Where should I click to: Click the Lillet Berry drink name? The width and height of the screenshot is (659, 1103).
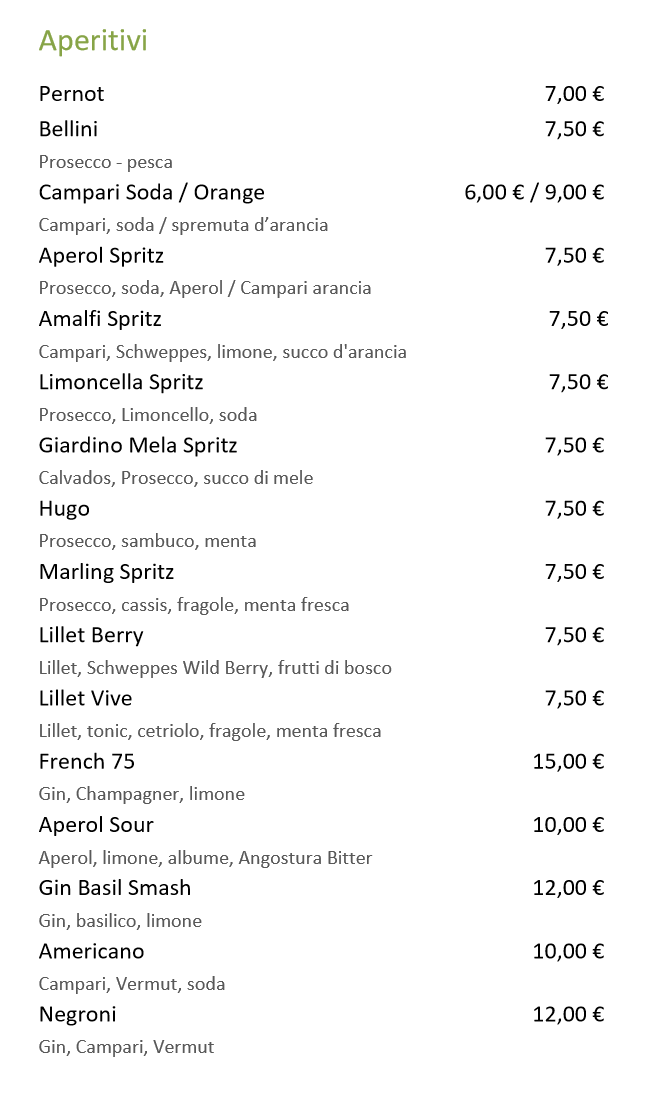(91, 635)
